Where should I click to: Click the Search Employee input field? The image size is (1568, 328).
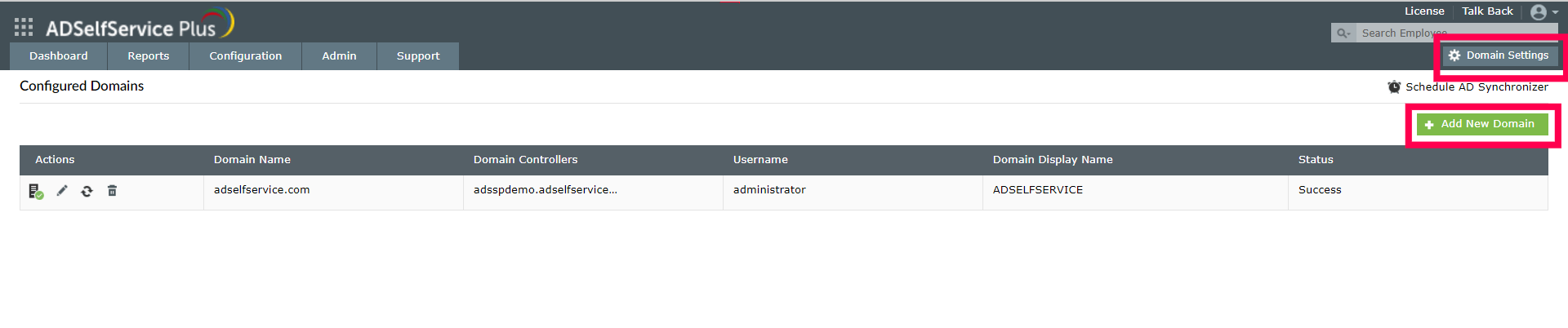click(x=1456, y=33)
